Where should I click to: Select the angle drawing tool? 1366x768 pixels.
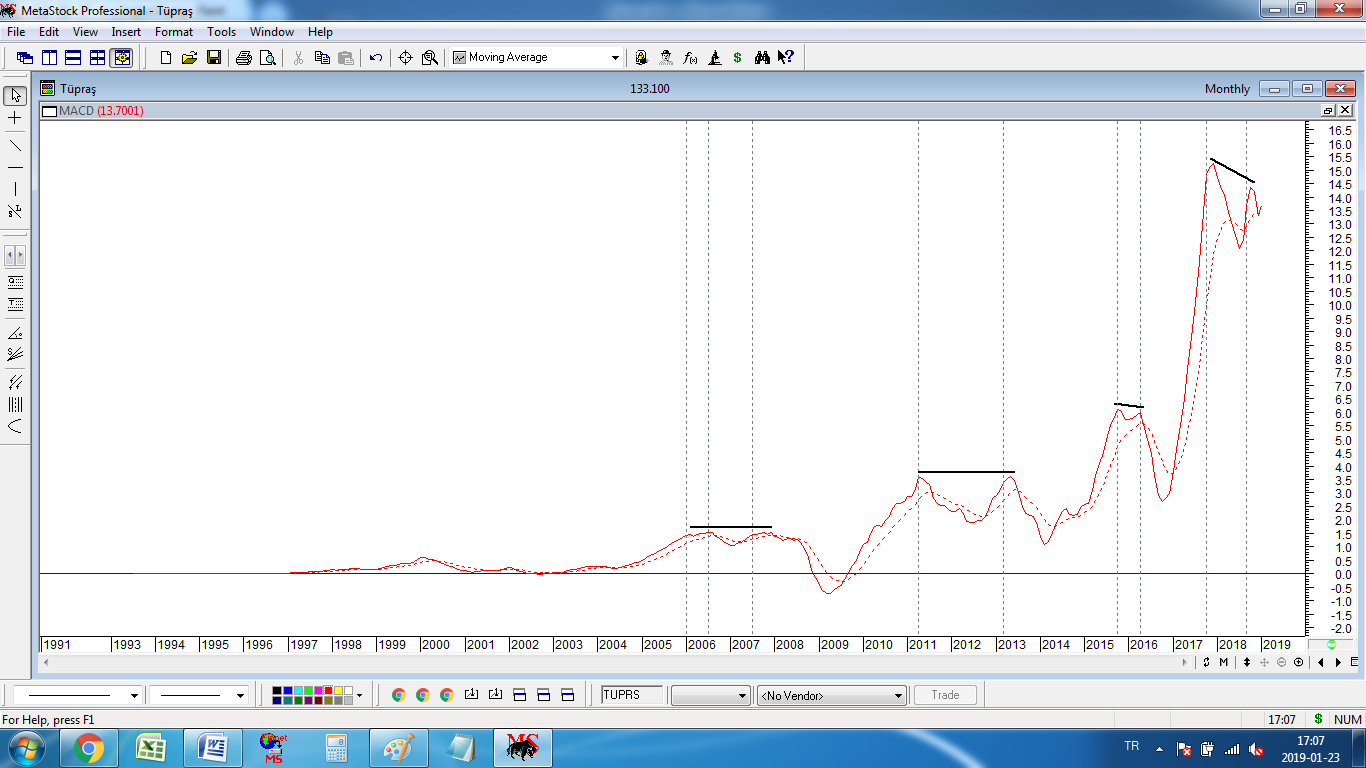tap(15, 333)
